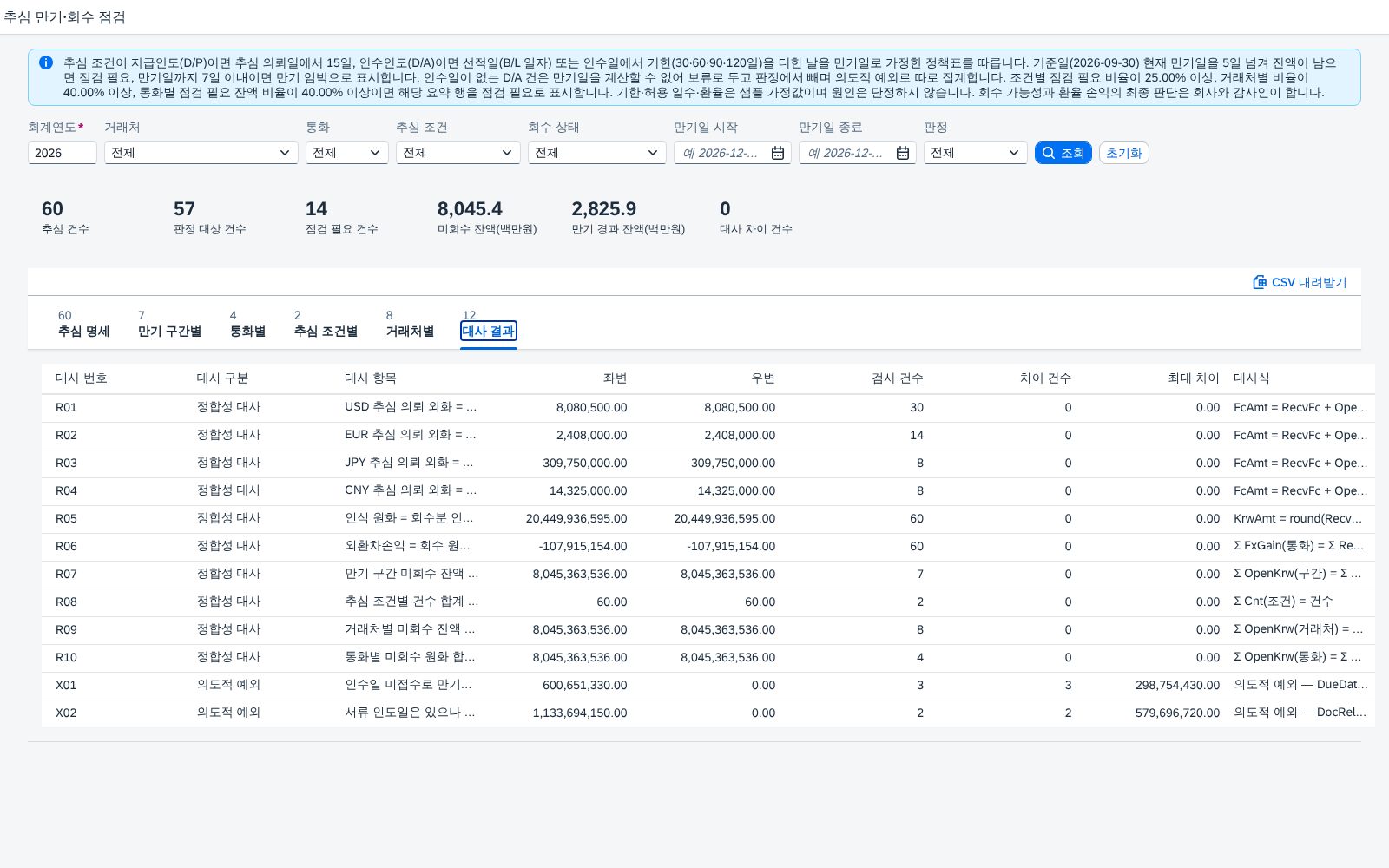Click the 579,696,720.00 value in row X02
1389x868 pixels.
coord(1177,713)
